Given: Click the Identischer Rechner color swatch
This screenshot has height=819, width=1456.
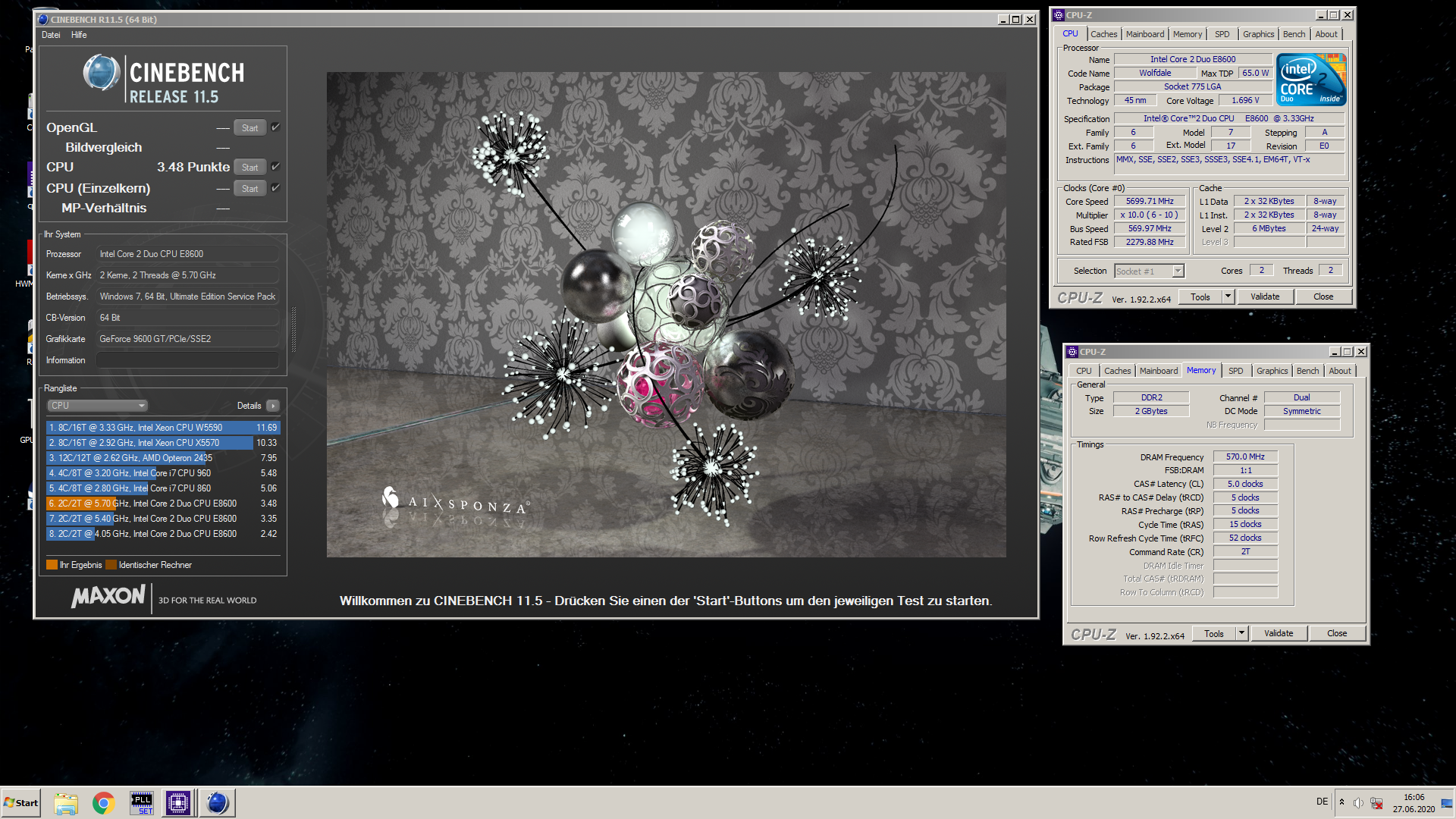Looking at the screenshot, I should click(111, 565).
